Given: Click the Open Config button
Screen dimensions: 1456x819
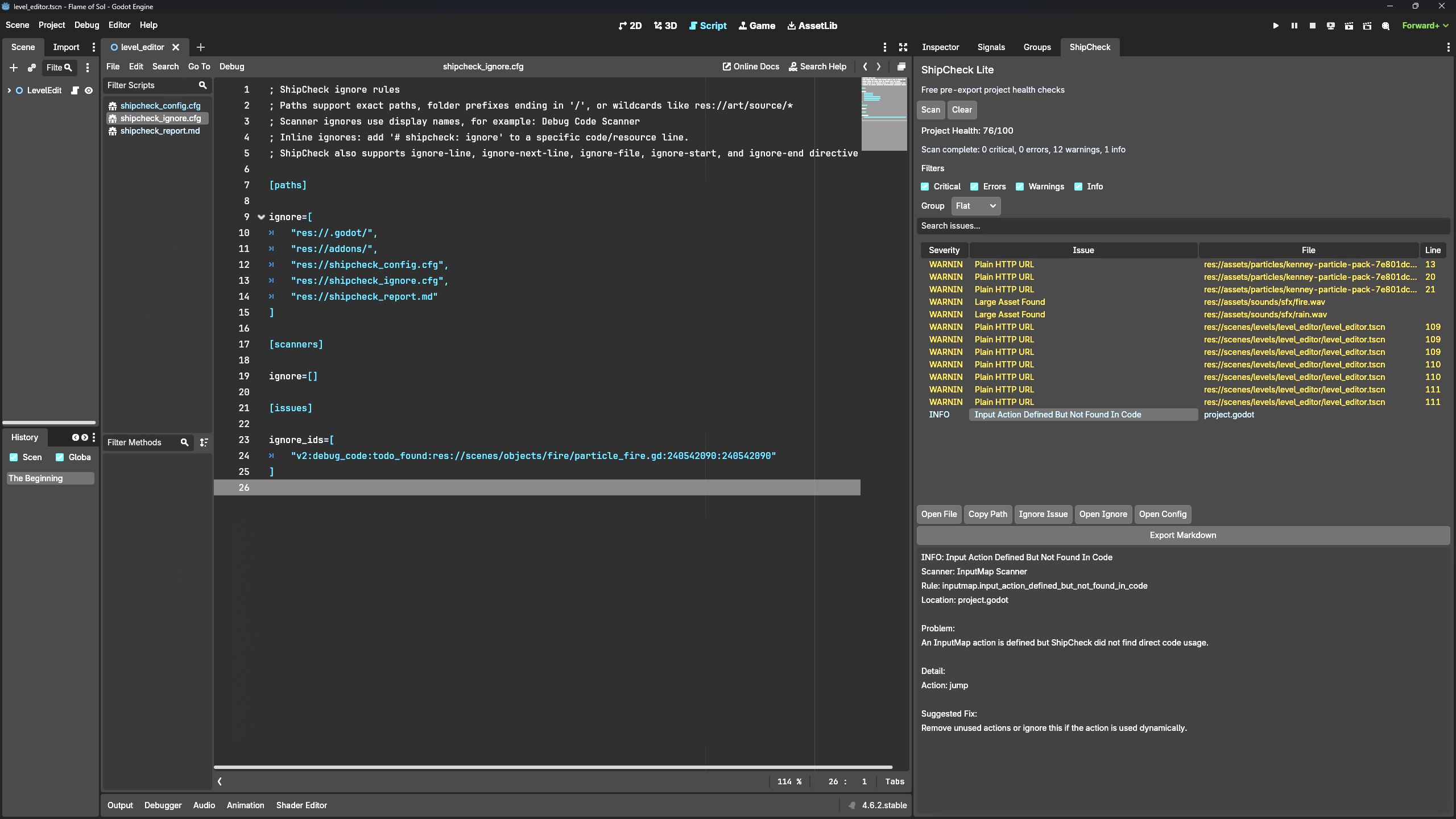Looking at the screenshot, I should coord(1163,514).
